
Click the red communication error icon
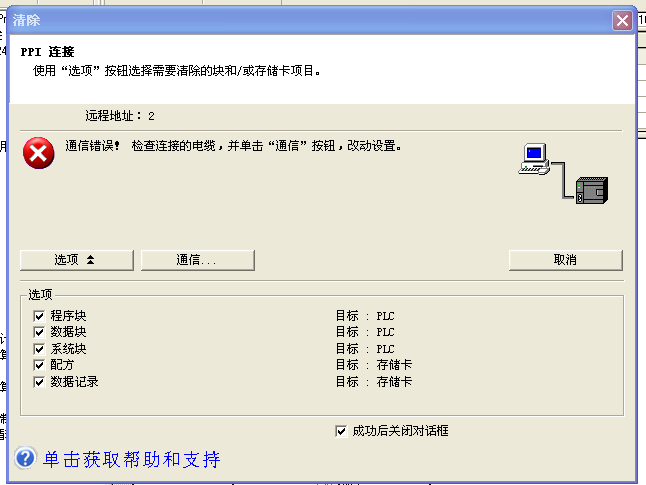(39, 153)
